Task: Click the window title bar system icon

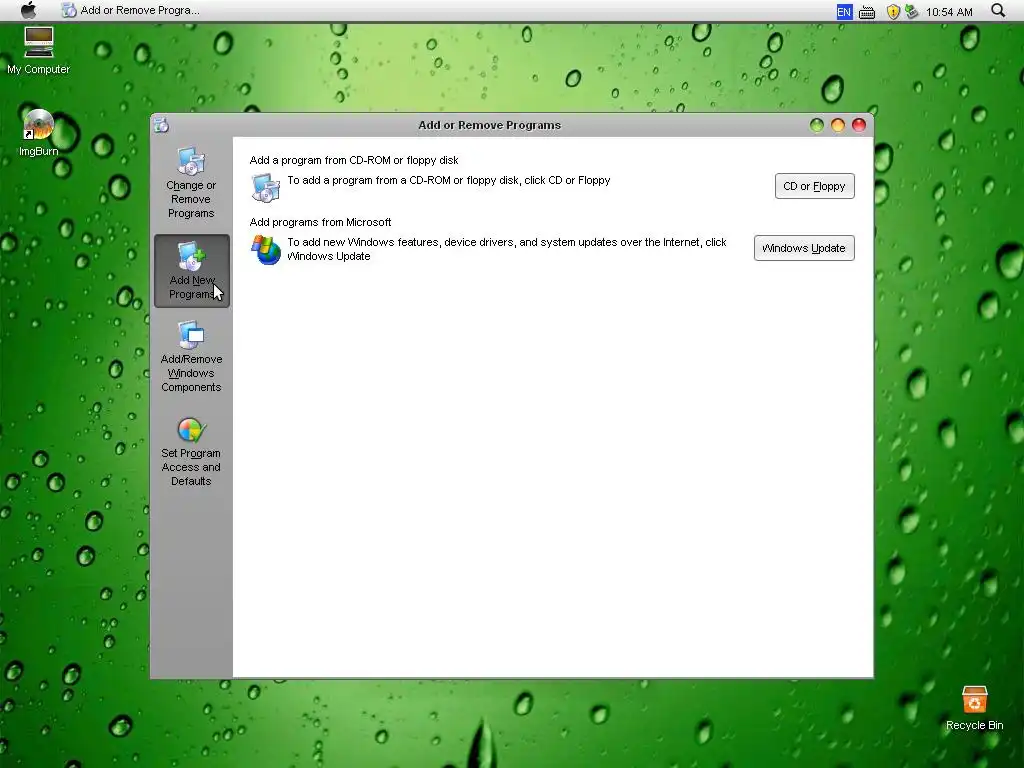Action: click(161, 125)
